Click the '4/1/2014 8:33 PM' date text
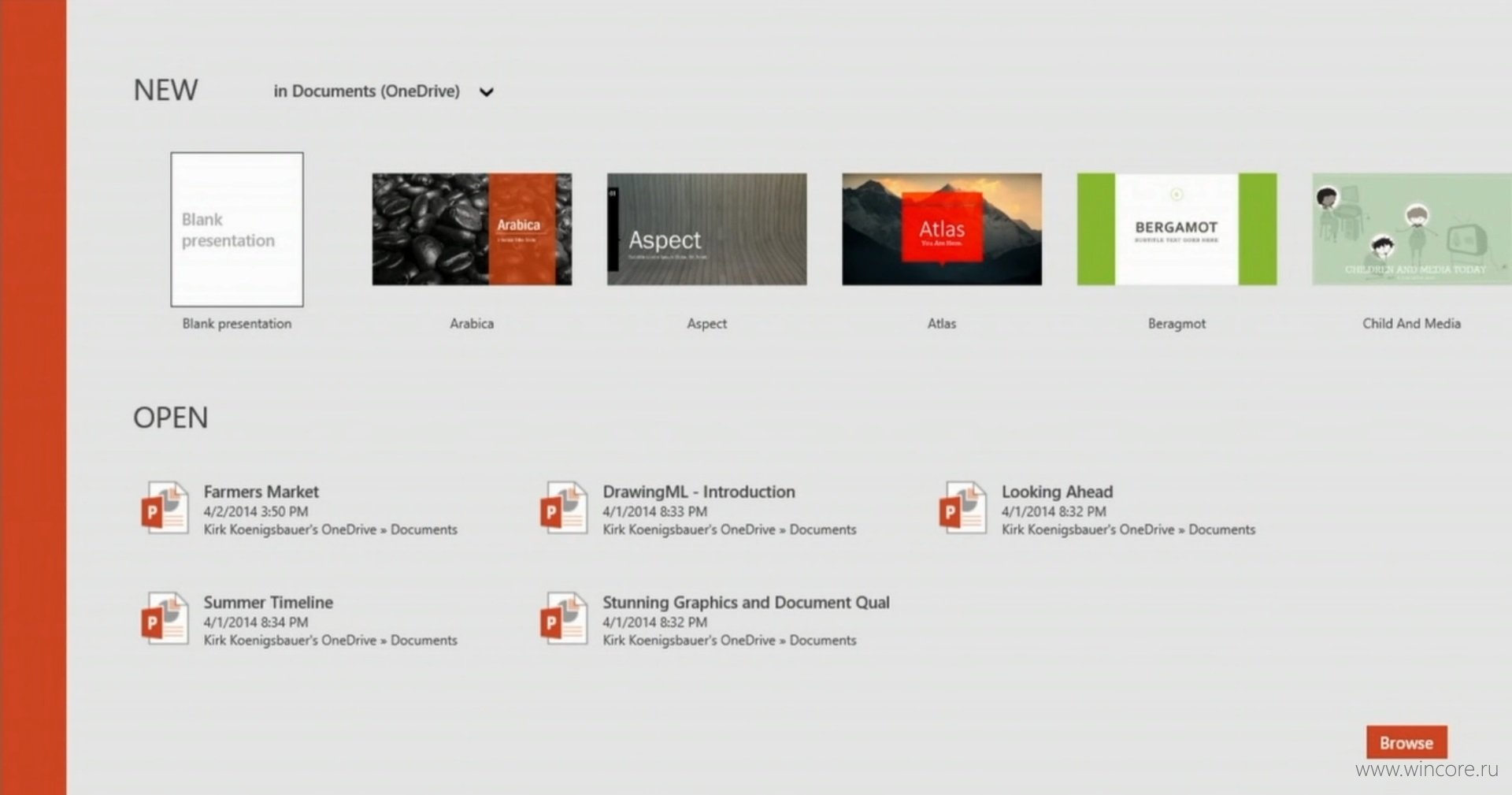Viewport: 1512px width, 795px height. coord(655,511)
